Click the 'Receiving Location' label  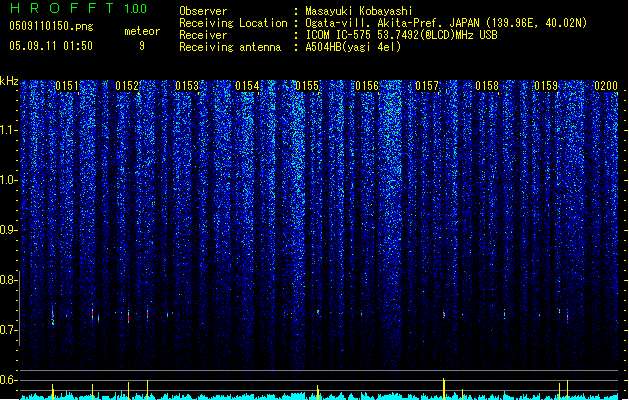click(x=233, y=23)
